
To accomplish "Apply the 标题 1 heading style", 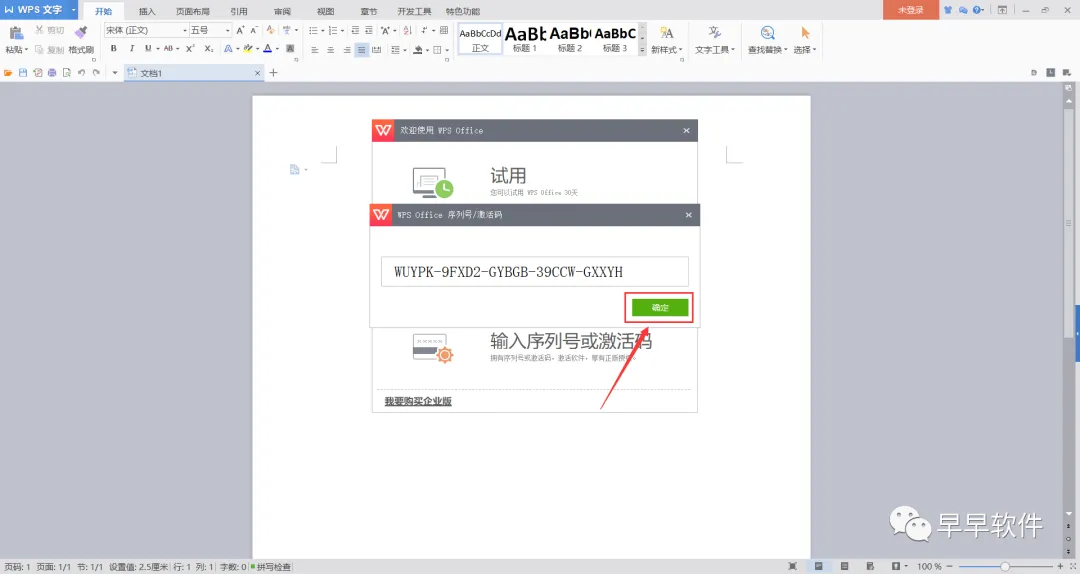I will point(525,39).
